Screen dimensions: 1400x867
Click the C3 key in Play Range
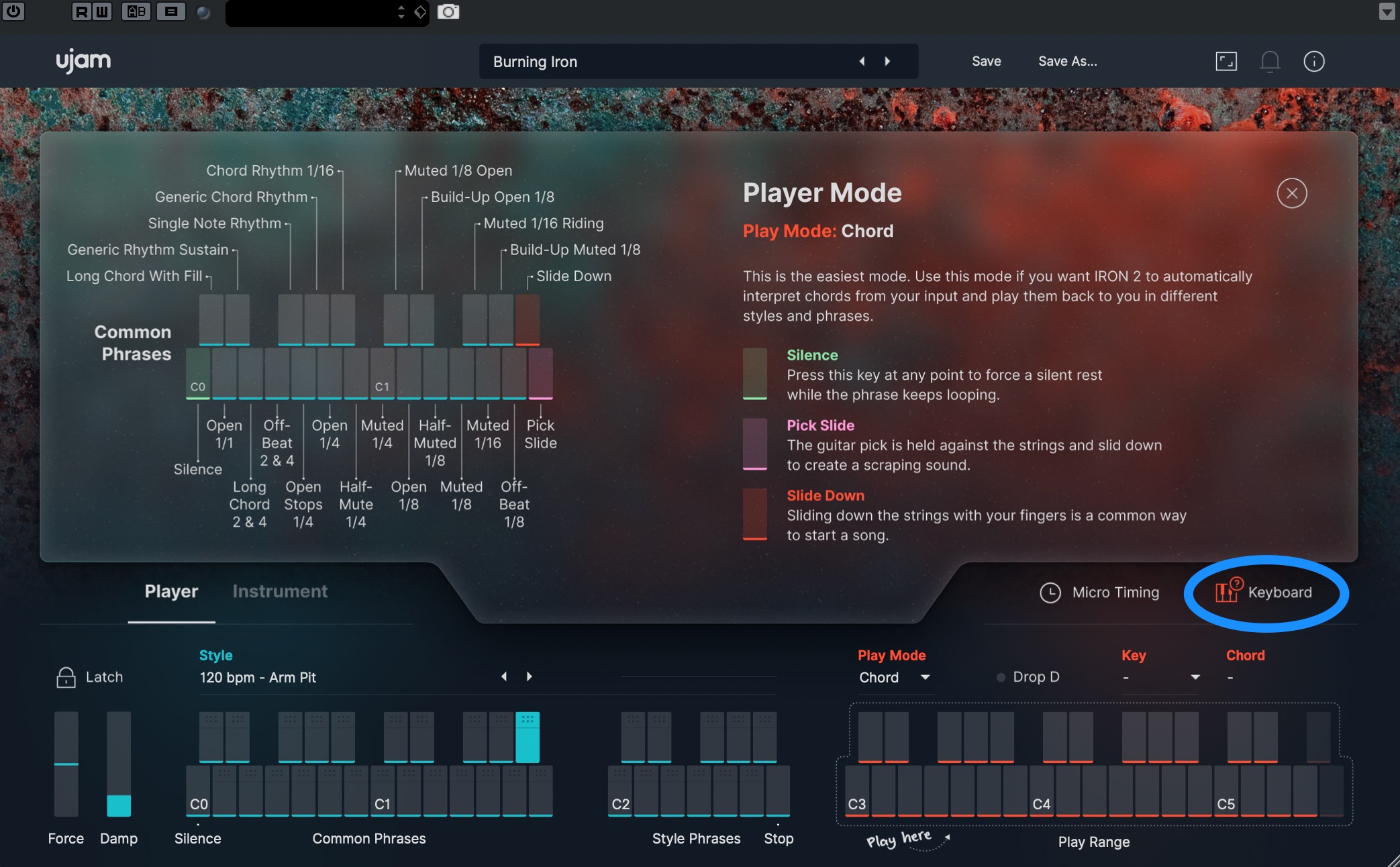pyautogui.click(x=857, y=791)
